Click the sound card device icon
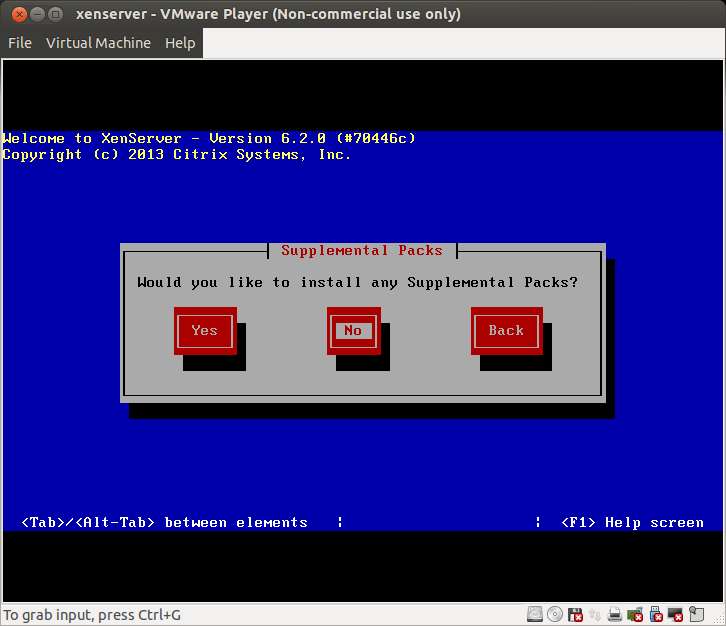 click(635, 614)
